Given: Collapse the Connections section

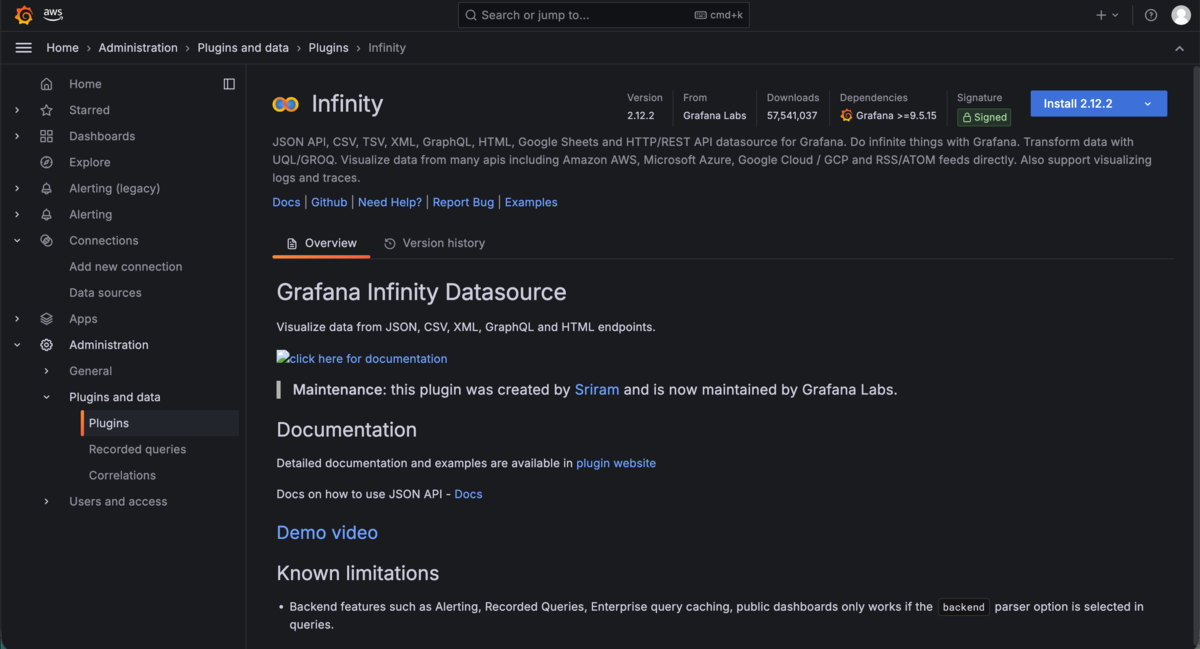Looking at the screenshot, I should click(17, 241).
